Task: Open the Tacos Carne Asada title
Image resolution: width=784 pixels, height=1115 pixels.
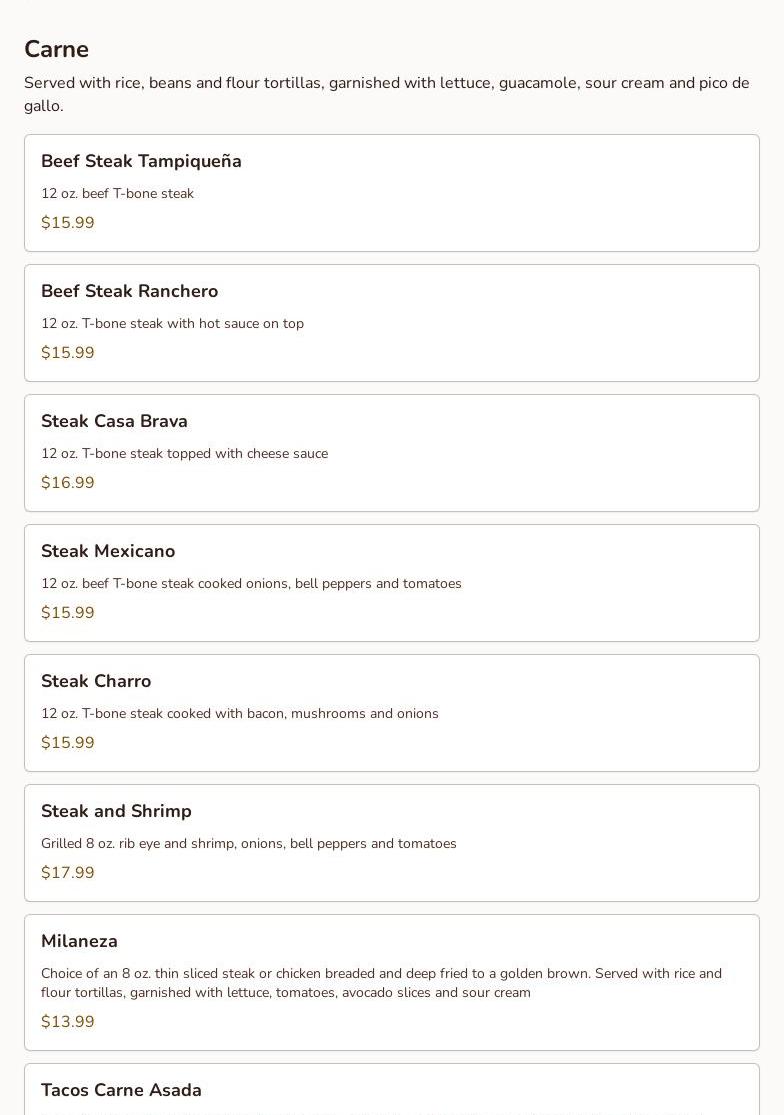Action: (121, 1091)
